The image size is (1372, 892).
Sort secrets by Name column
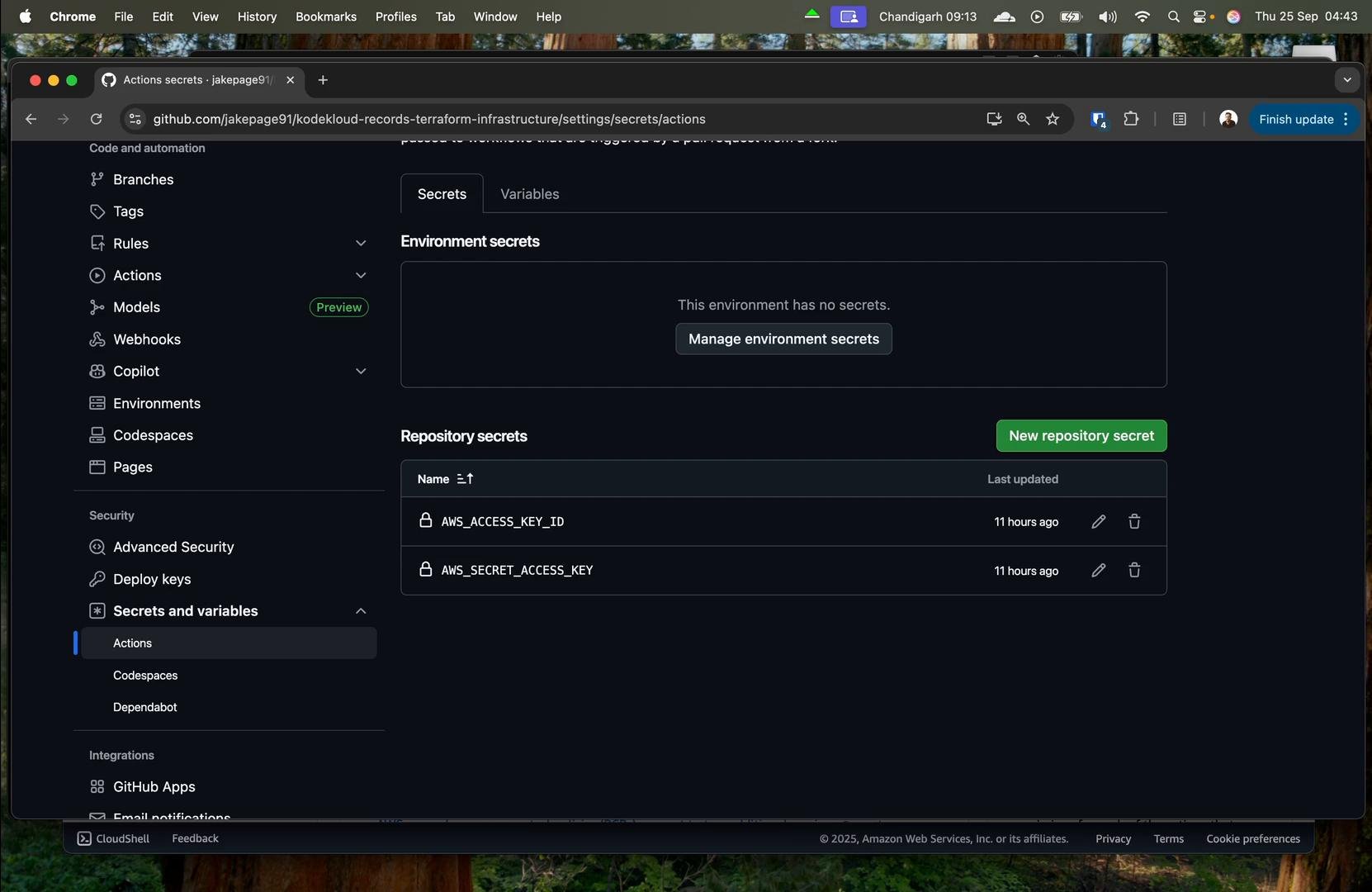click(445, 479)
